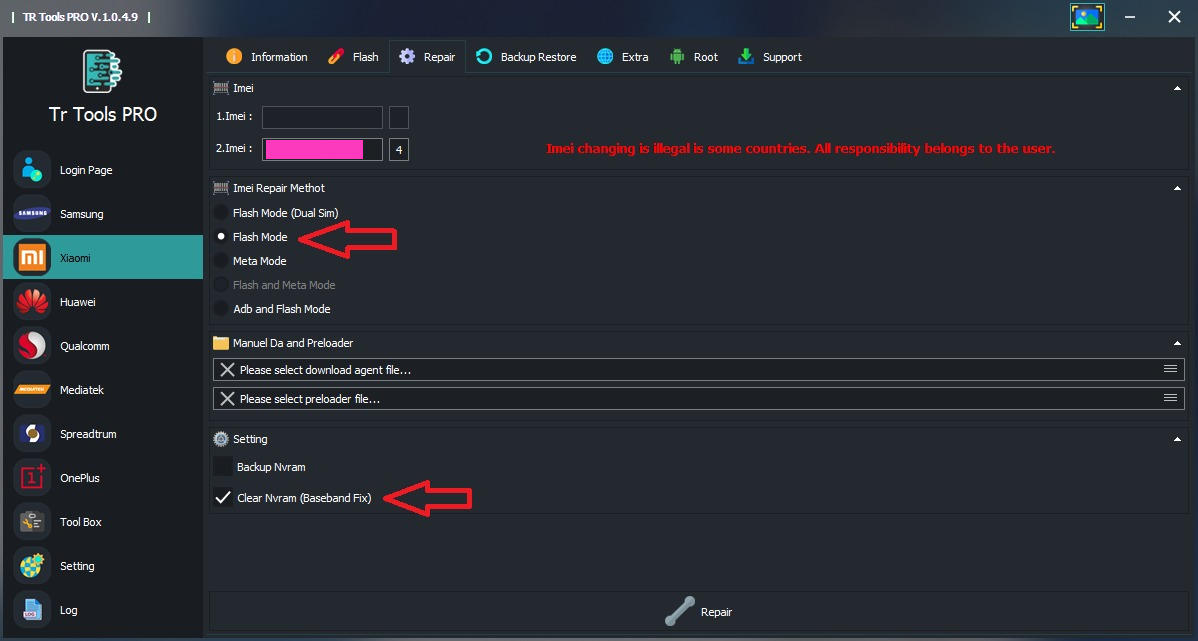Click the 1.Imei input field
The width and height of the screenshot is (1198, 641).
pyautogui.click(x=322, y=117)
